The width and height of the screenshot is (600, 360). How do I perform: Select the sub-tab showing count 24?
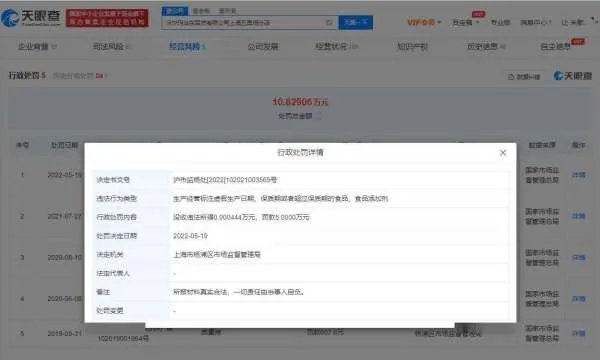click(x=79, y=76)
